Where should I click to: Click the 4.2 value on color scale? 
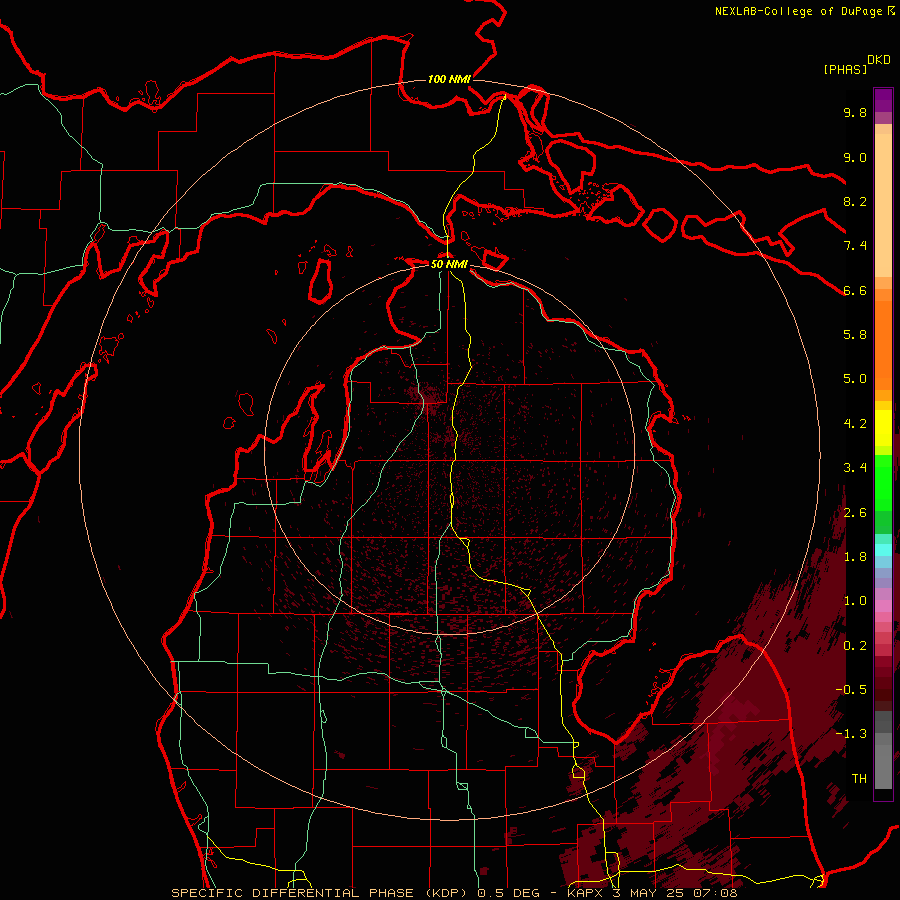click(x=855, y=424)
